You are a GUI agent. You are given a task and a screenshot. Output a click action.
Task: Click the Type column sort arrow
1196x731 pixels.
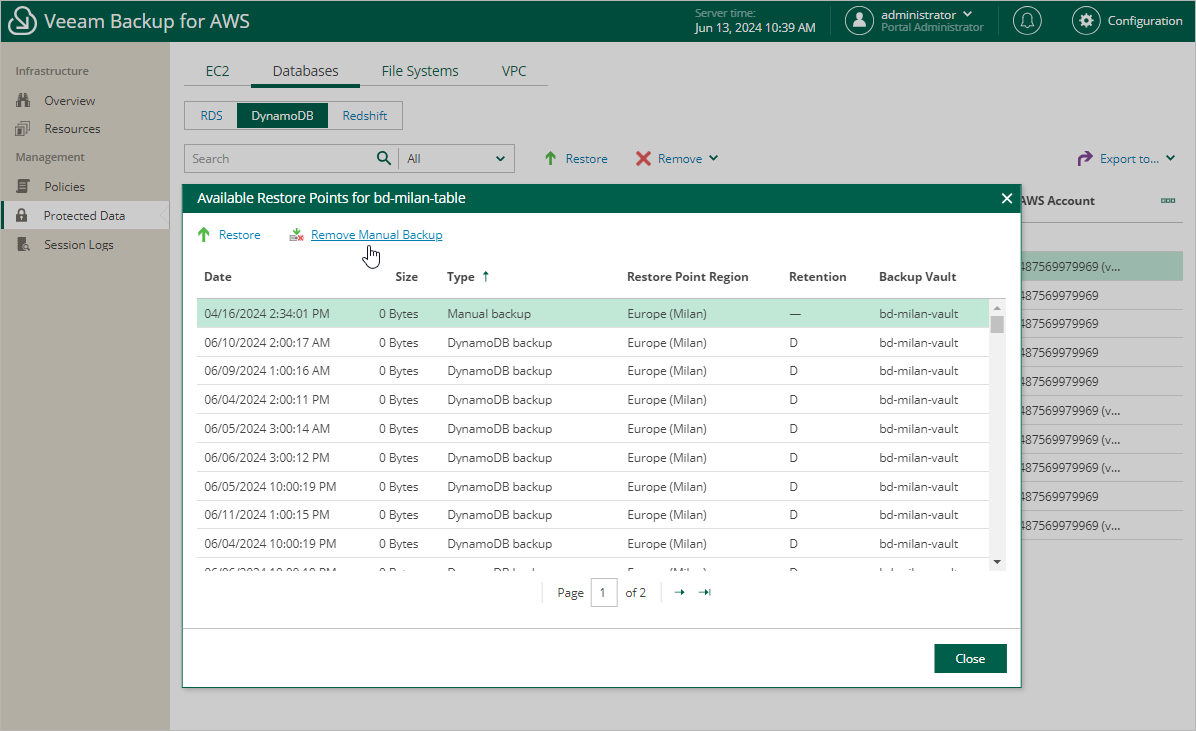(x=486, y=276)
